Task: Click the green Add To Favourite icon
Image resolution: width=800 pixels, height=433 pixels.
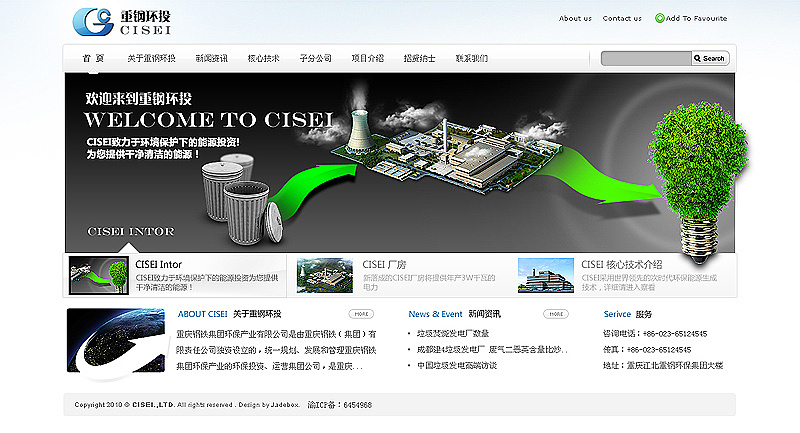Action: point(660,18)
